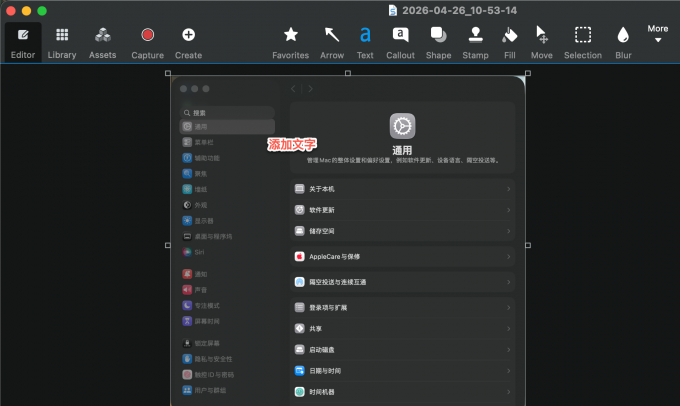Click the 通知 sidebar icon
This screenshot has width=680, height=406.
point(187,274)
